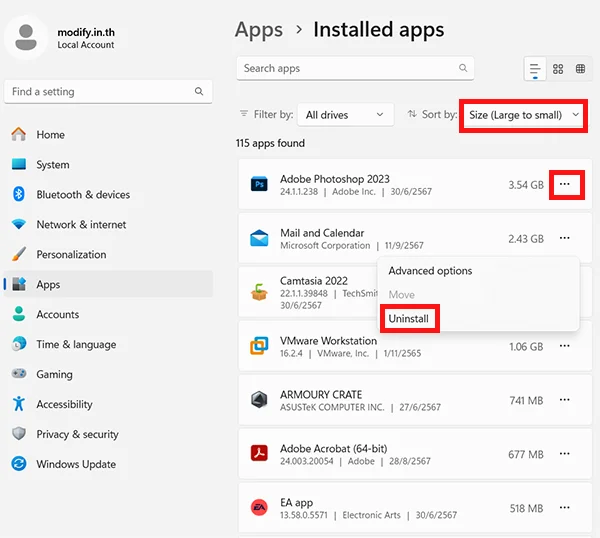Open Accounts settings page
Viewport: 600px width, 538px height.
click(108, 314)
